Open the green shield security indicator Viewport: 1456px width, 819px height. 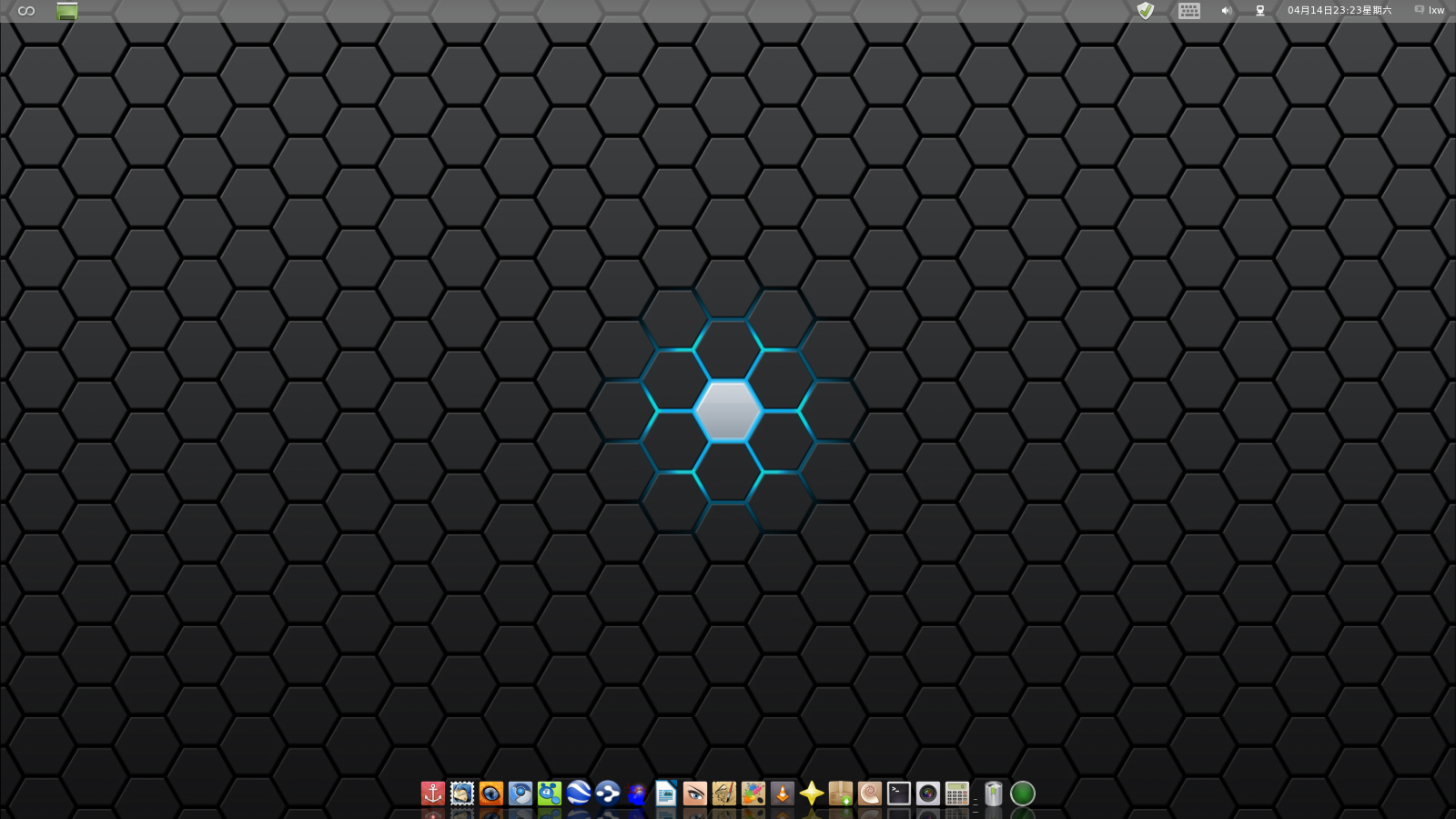[1146, 11]
